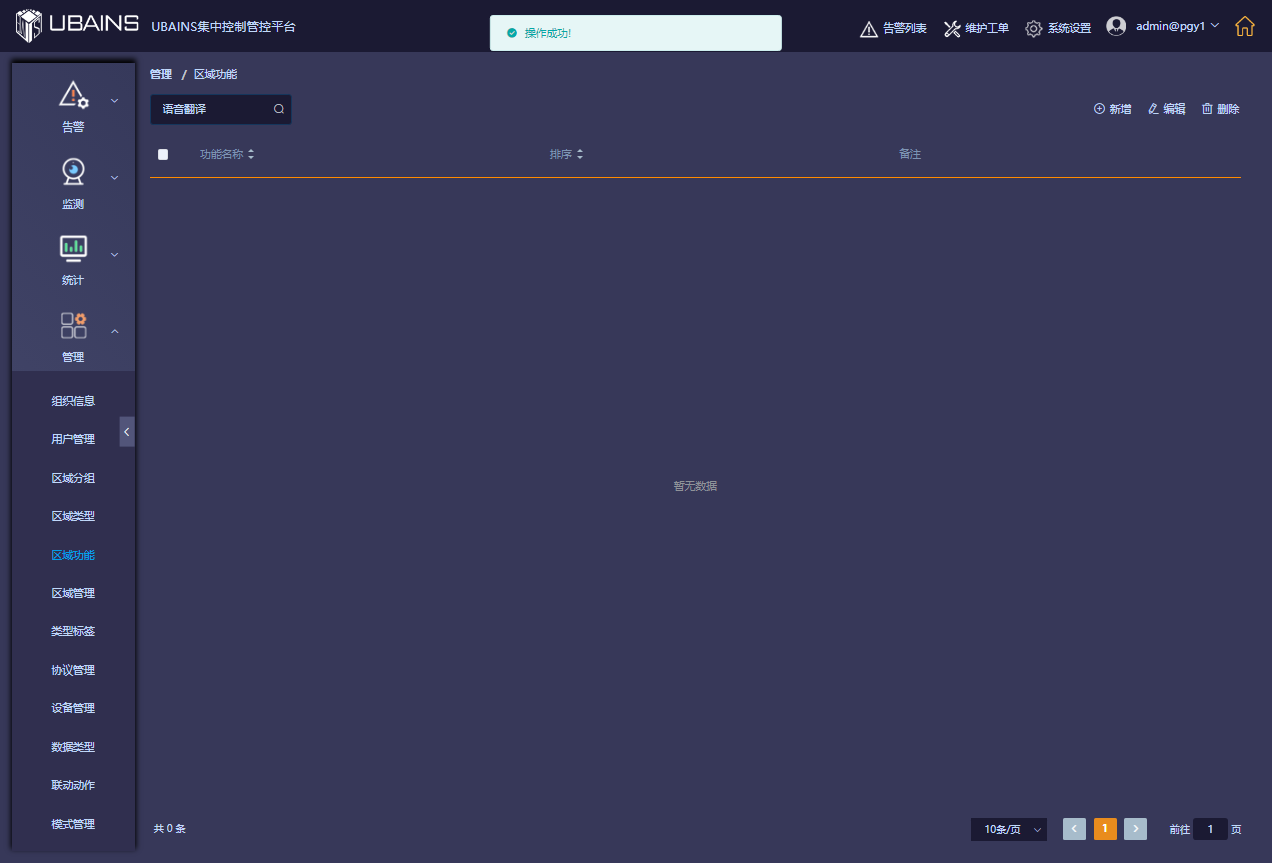
Task: Click the go-to page number field
Action: (1210, 829)
